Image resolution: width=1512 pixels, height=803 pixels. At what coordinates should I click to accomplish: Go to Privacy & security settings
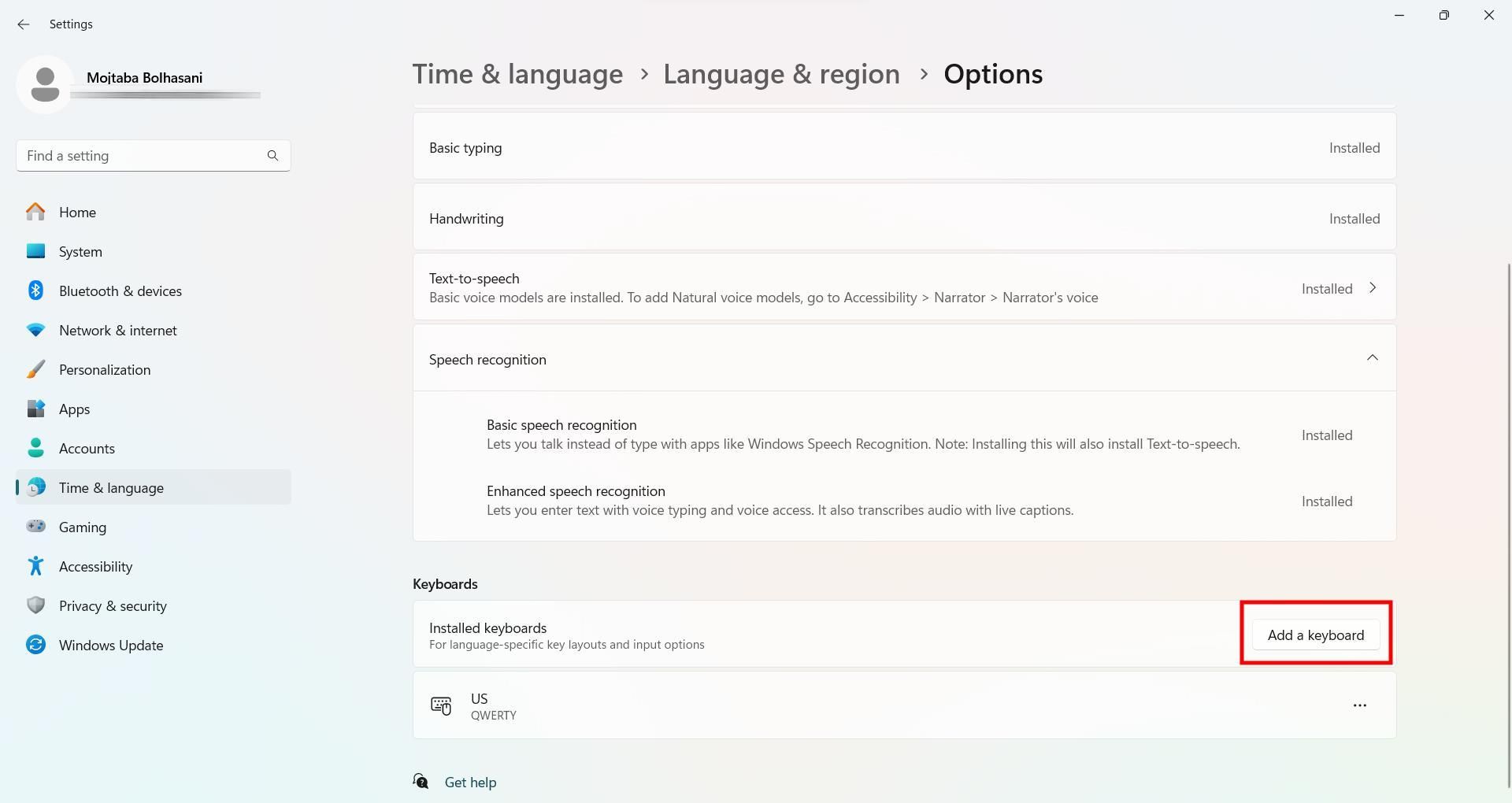tap(113, 605)
